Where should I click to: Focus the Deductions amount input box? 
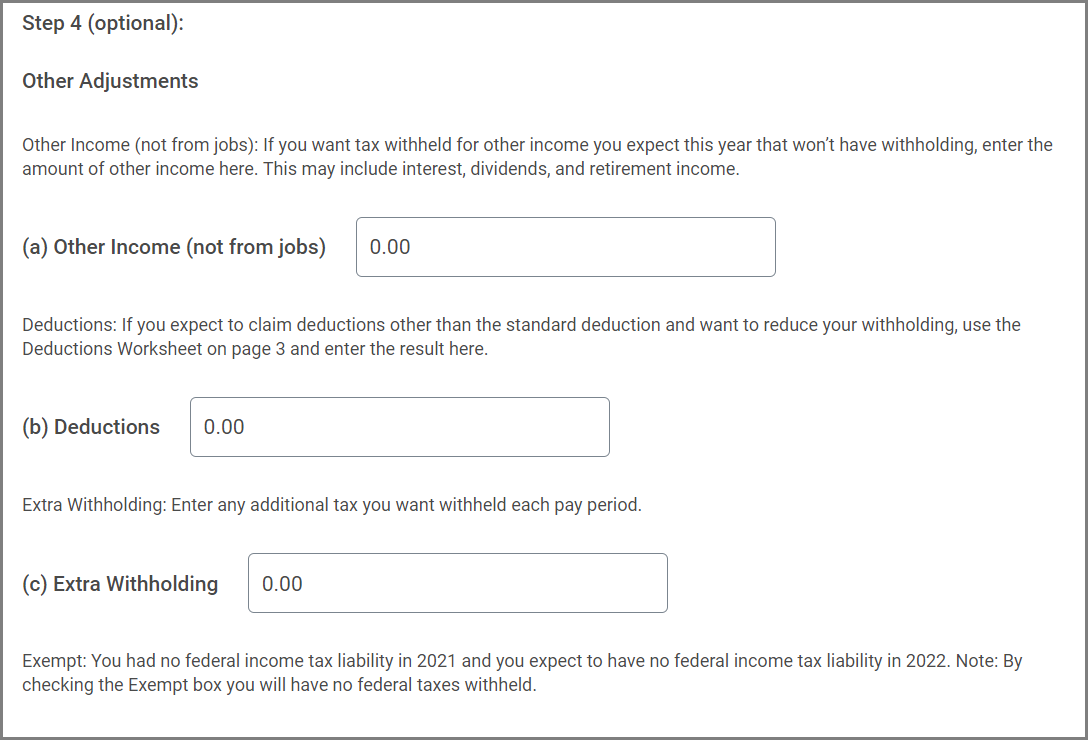tap(399, 427)
